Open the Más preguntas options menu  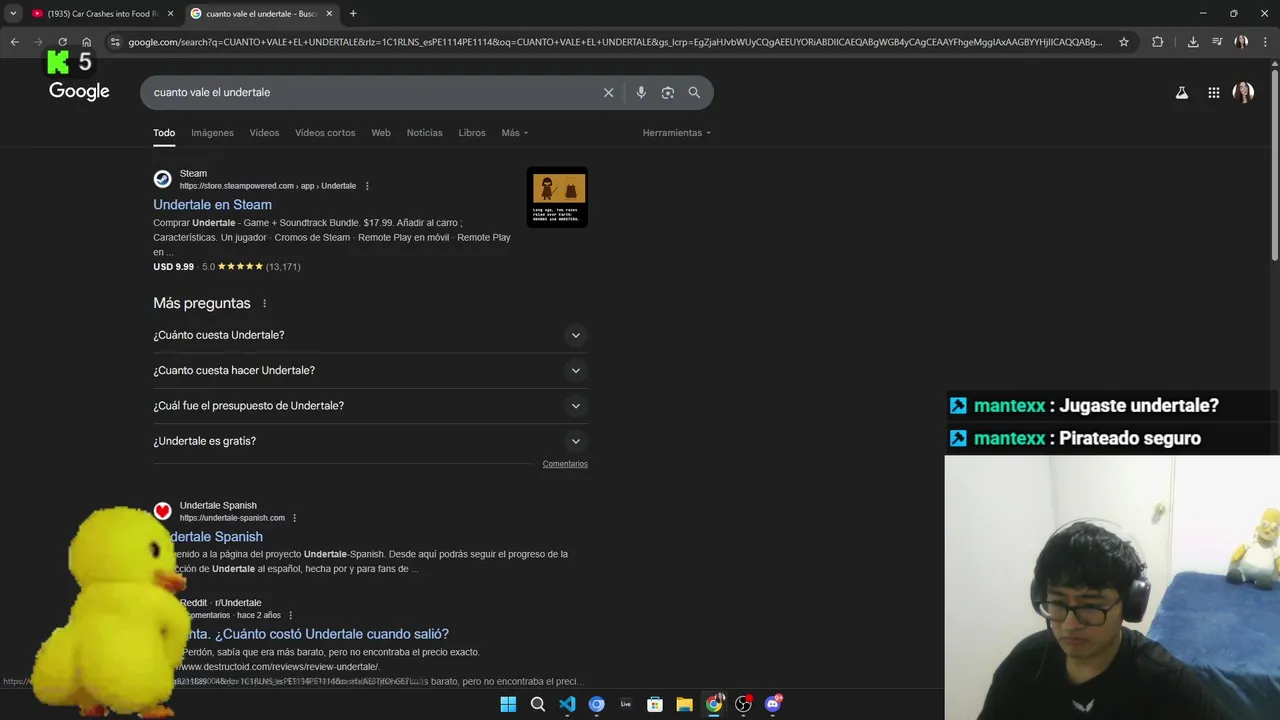264,303
